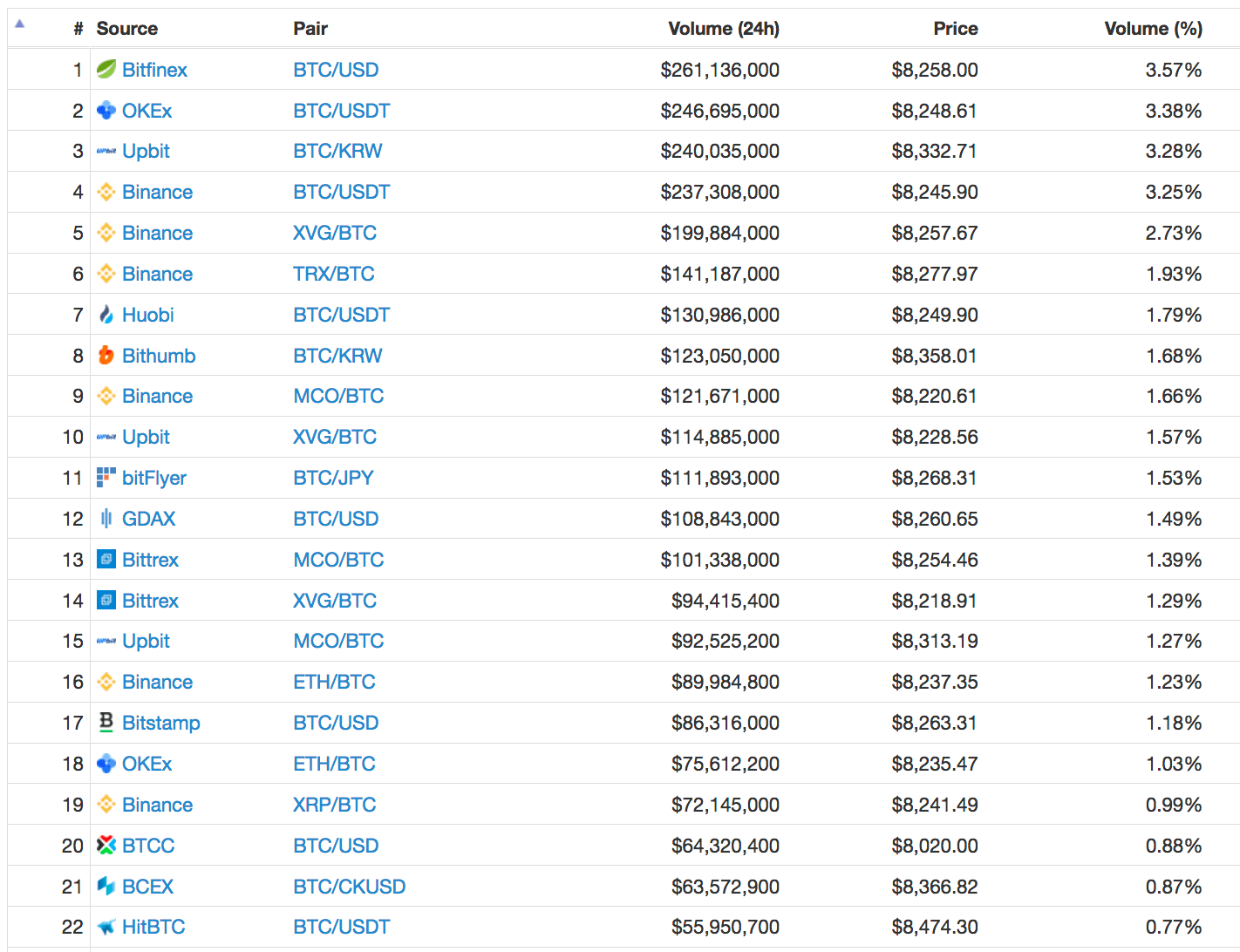
Task: Click the Binance logo next to TRX/BTC
Action: point(106,273)
